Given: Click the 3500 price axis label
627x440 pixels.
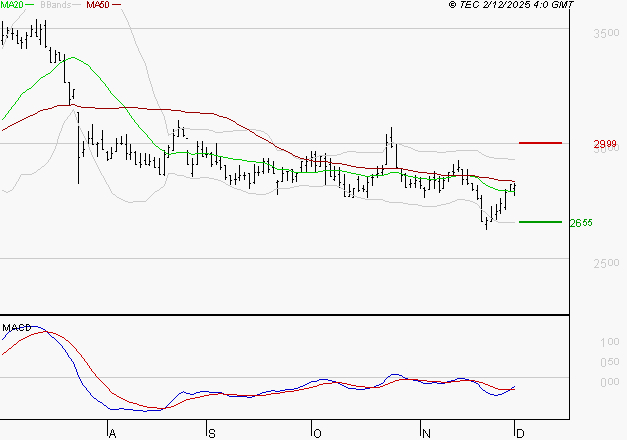Looking at the screenshot, I should 606,33.
